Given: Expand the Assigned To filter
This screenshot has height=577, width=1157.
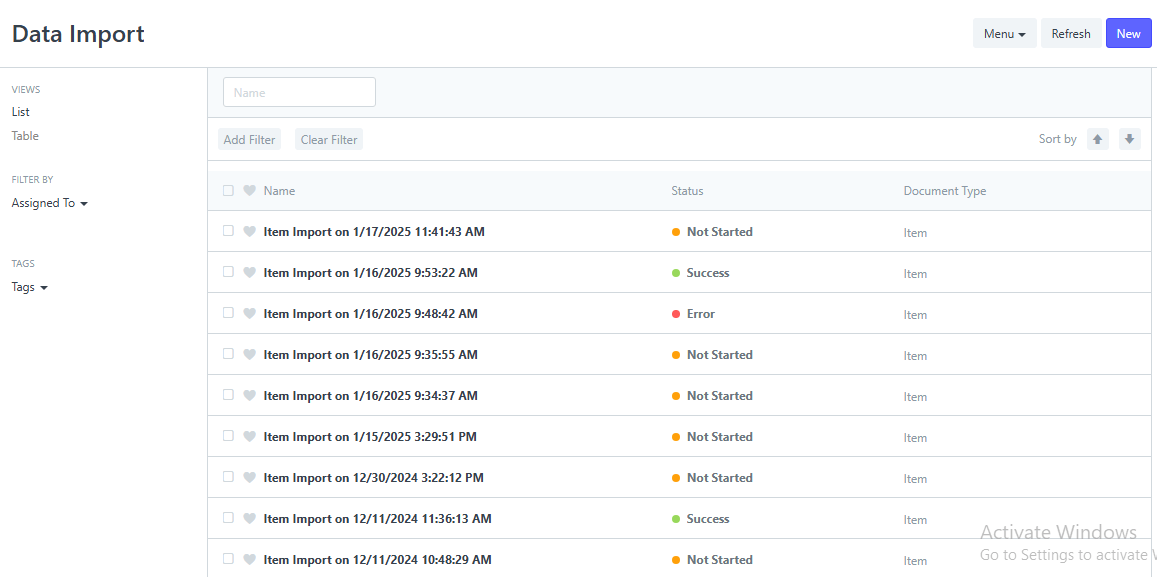Looking at the screenshot, I should pyautogui.click(x=49, y=203).
